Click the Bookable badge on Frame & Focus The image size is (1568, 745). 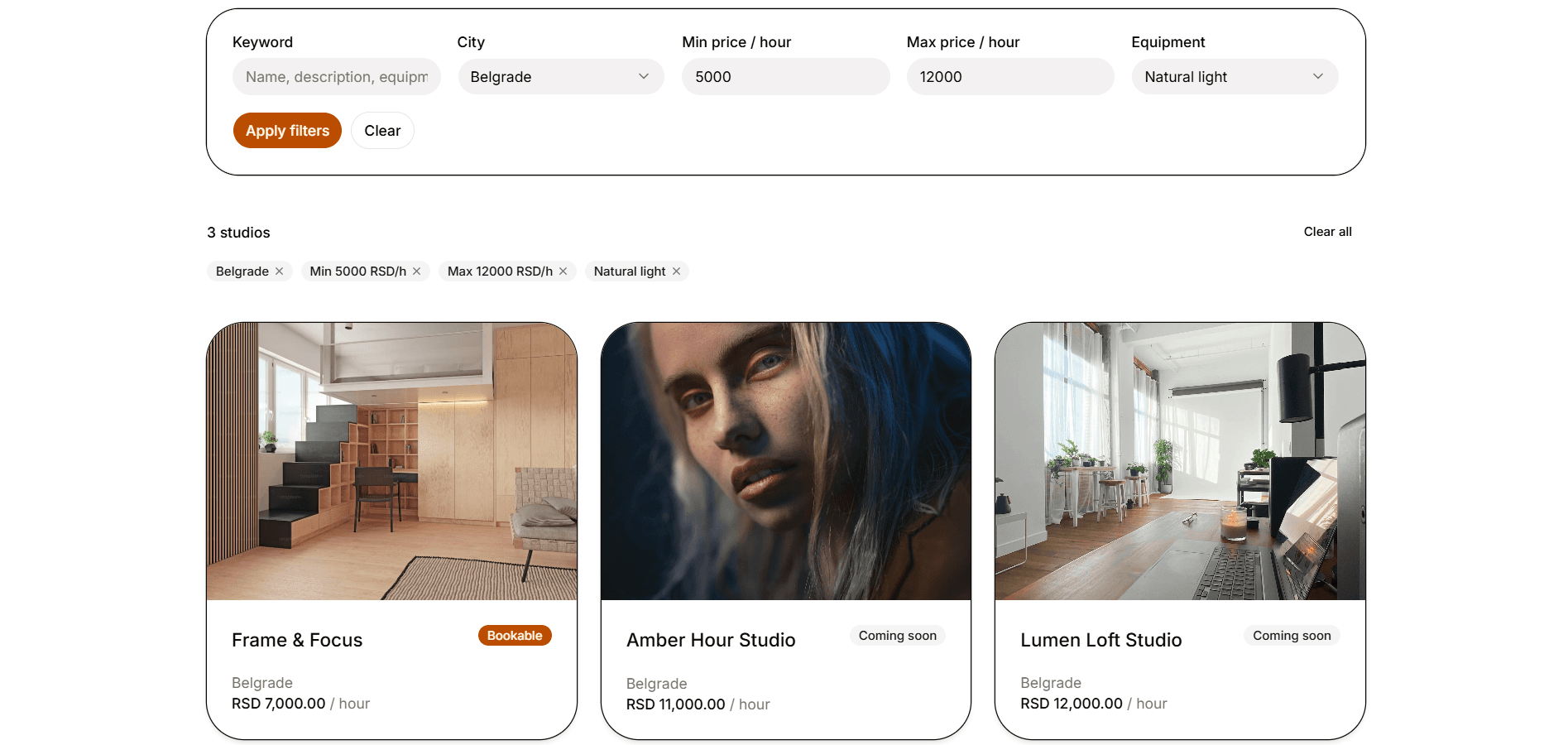(x=515, y=636)
